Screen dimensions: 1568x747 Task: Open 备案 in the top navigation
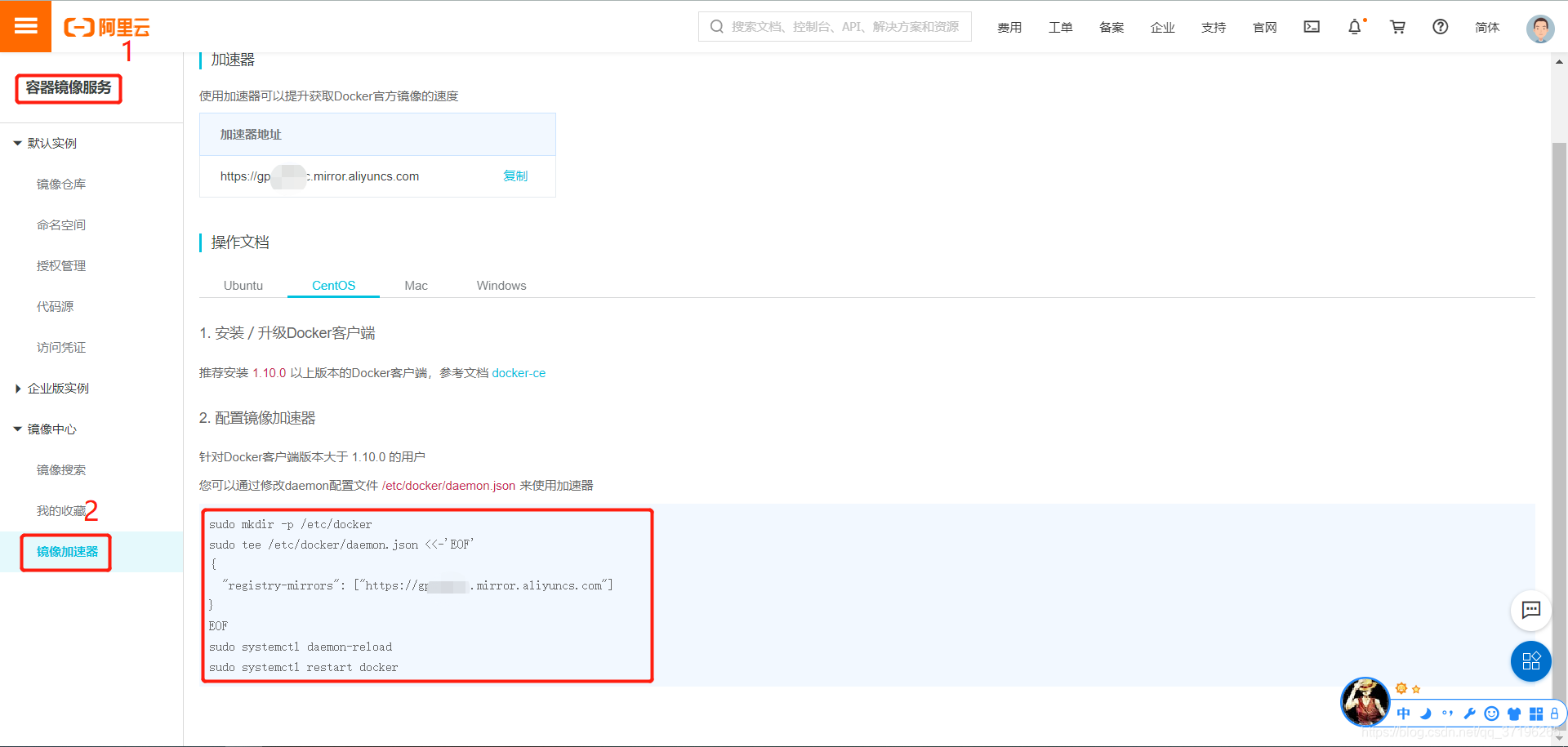(x=1111, y=27)
